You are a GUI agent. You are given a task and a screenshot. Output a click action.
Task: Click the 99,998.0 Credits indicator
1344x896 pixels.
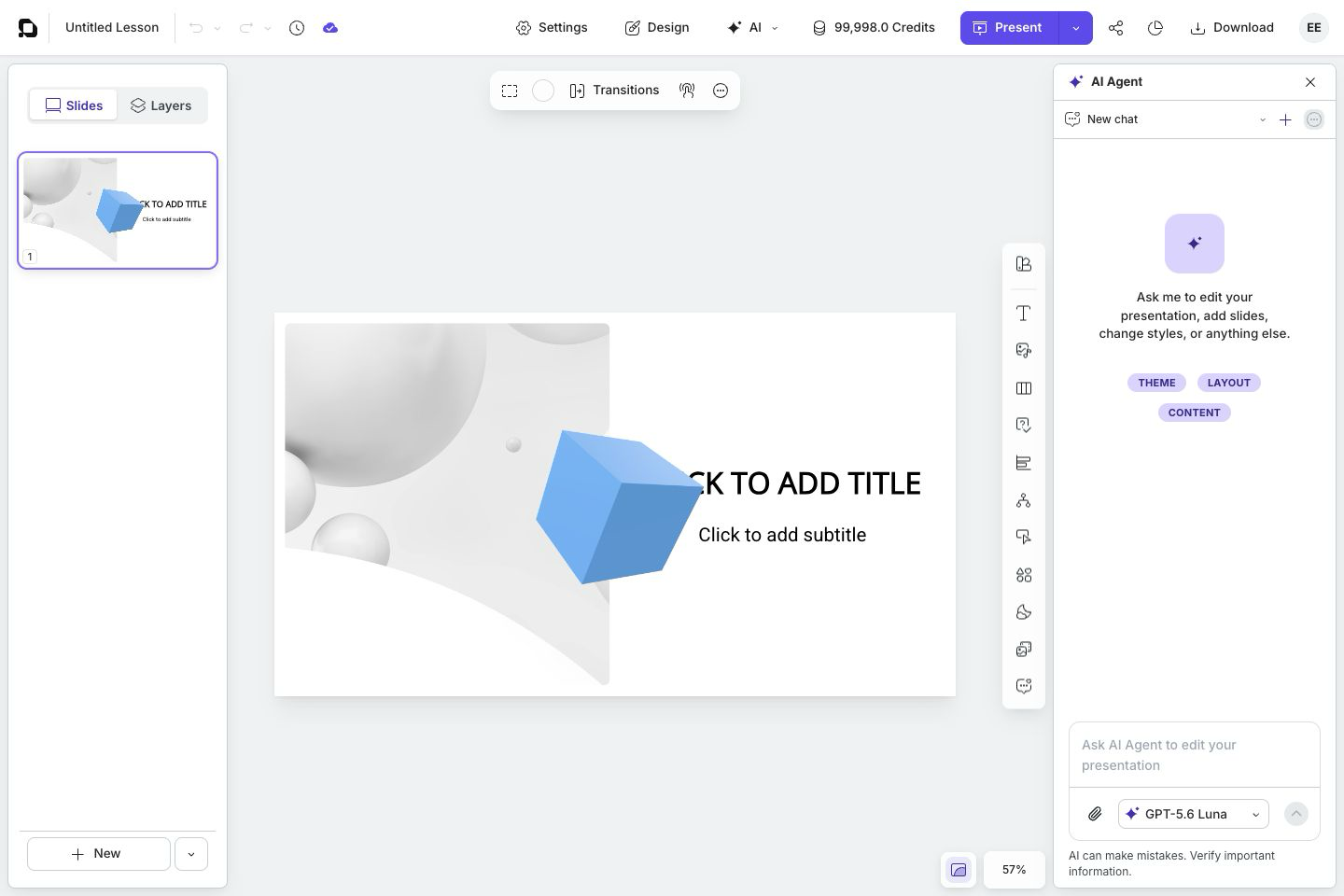874,28
